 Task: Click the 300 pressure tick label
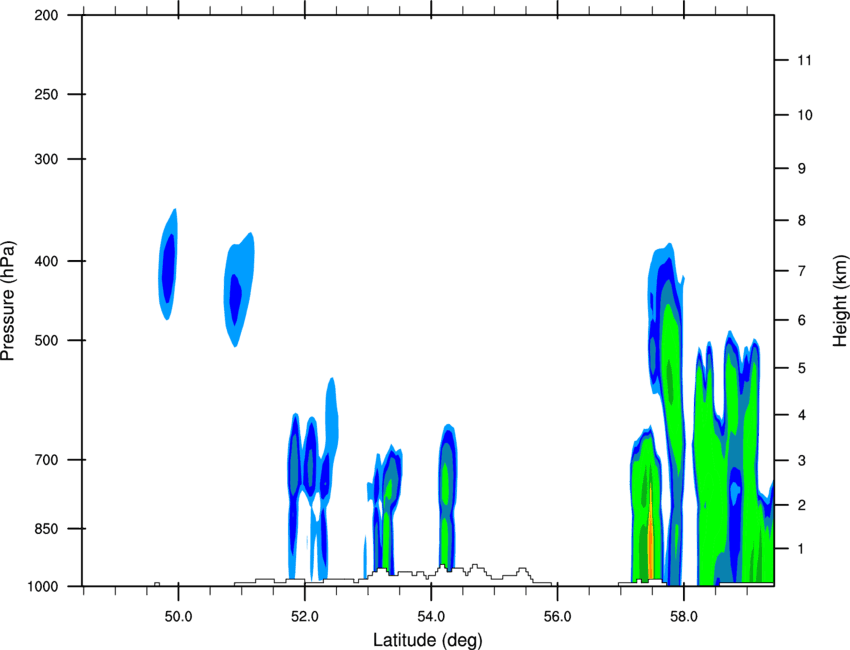(x=47, y=159)
